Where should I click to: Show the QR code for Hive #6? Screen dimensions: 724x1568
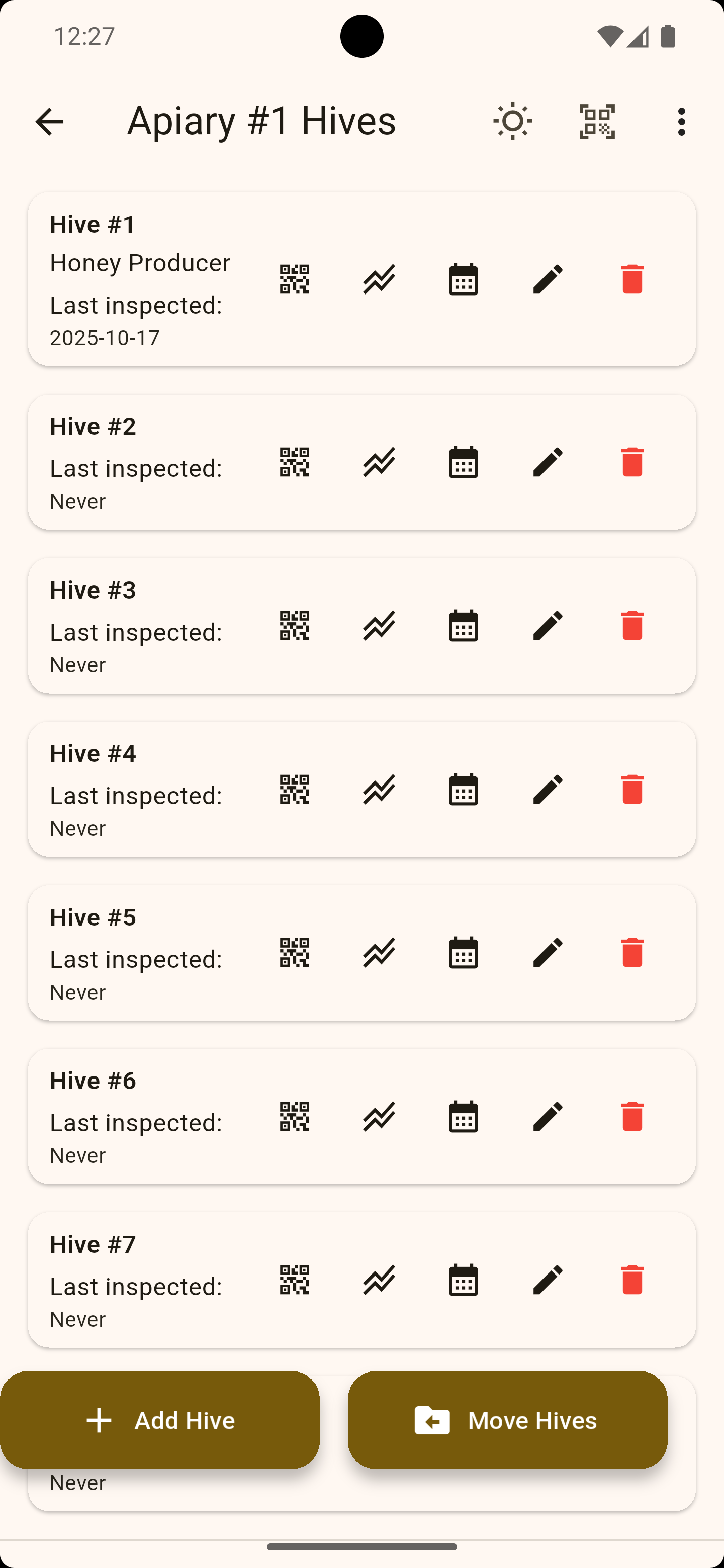pyautogui.click(x=294, y=1116)
